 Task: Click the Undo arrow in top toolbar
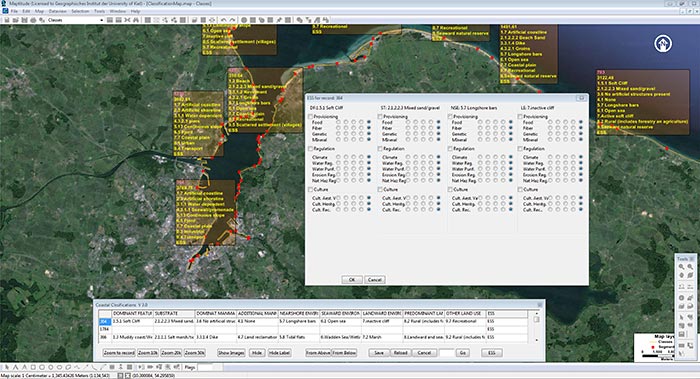click(x=223, y=20)
